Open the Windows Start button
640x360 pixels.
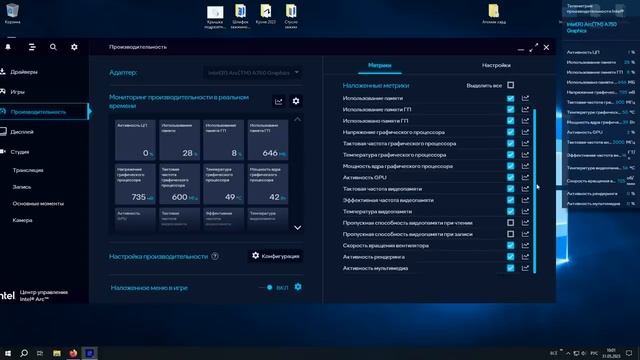click(8, 353)
